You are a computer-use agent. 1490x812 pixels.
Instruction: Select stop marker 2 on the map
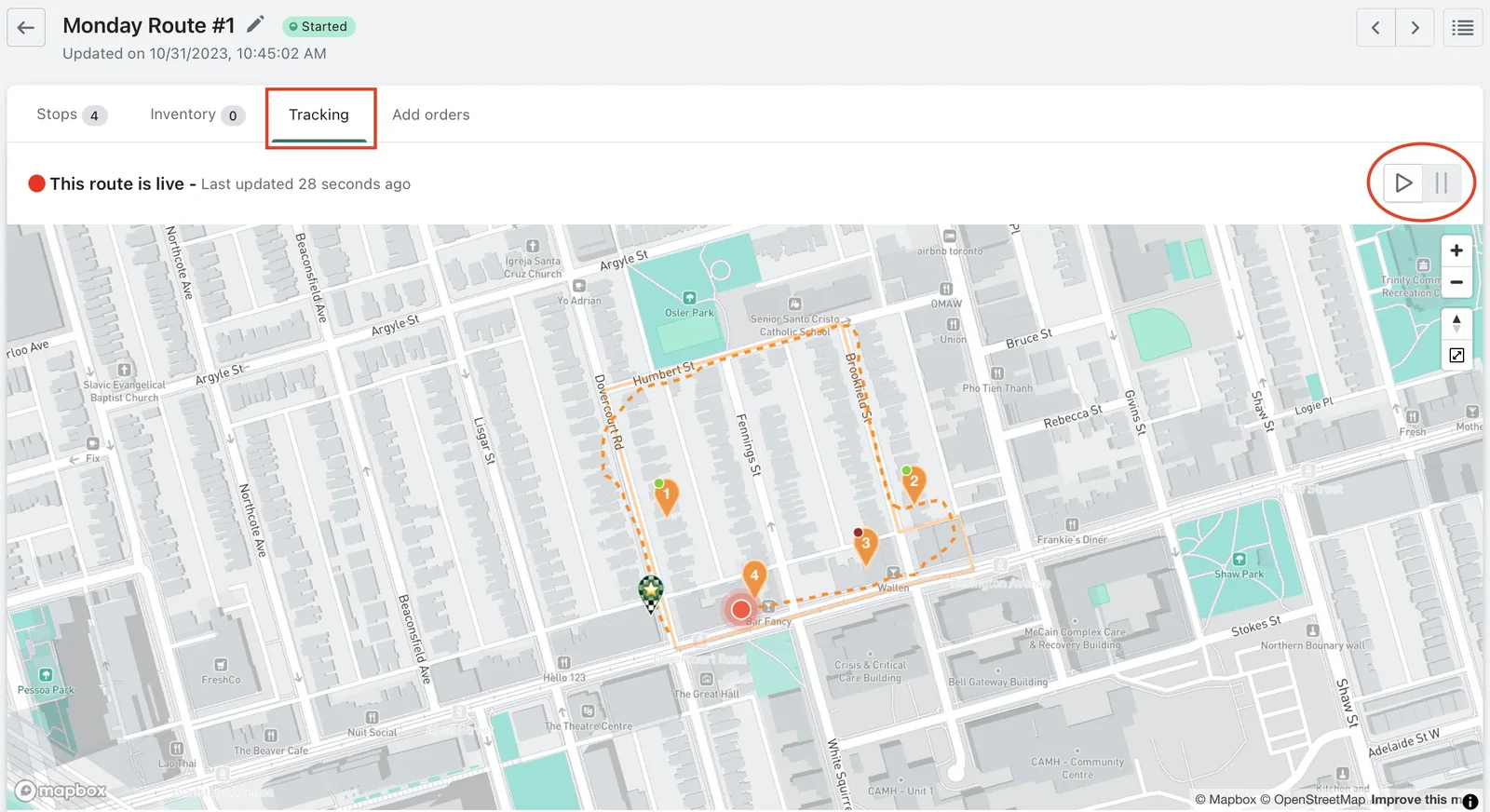click(x=914, y=483)
